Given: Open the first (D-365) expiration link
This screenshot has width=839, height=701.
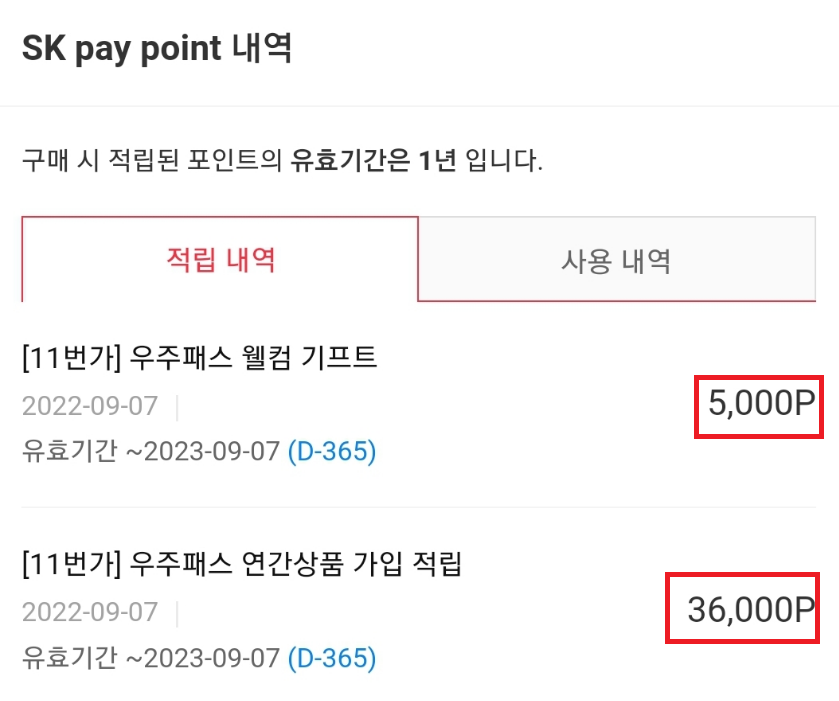Looking at the screenshot, I should tap(334, 451).
